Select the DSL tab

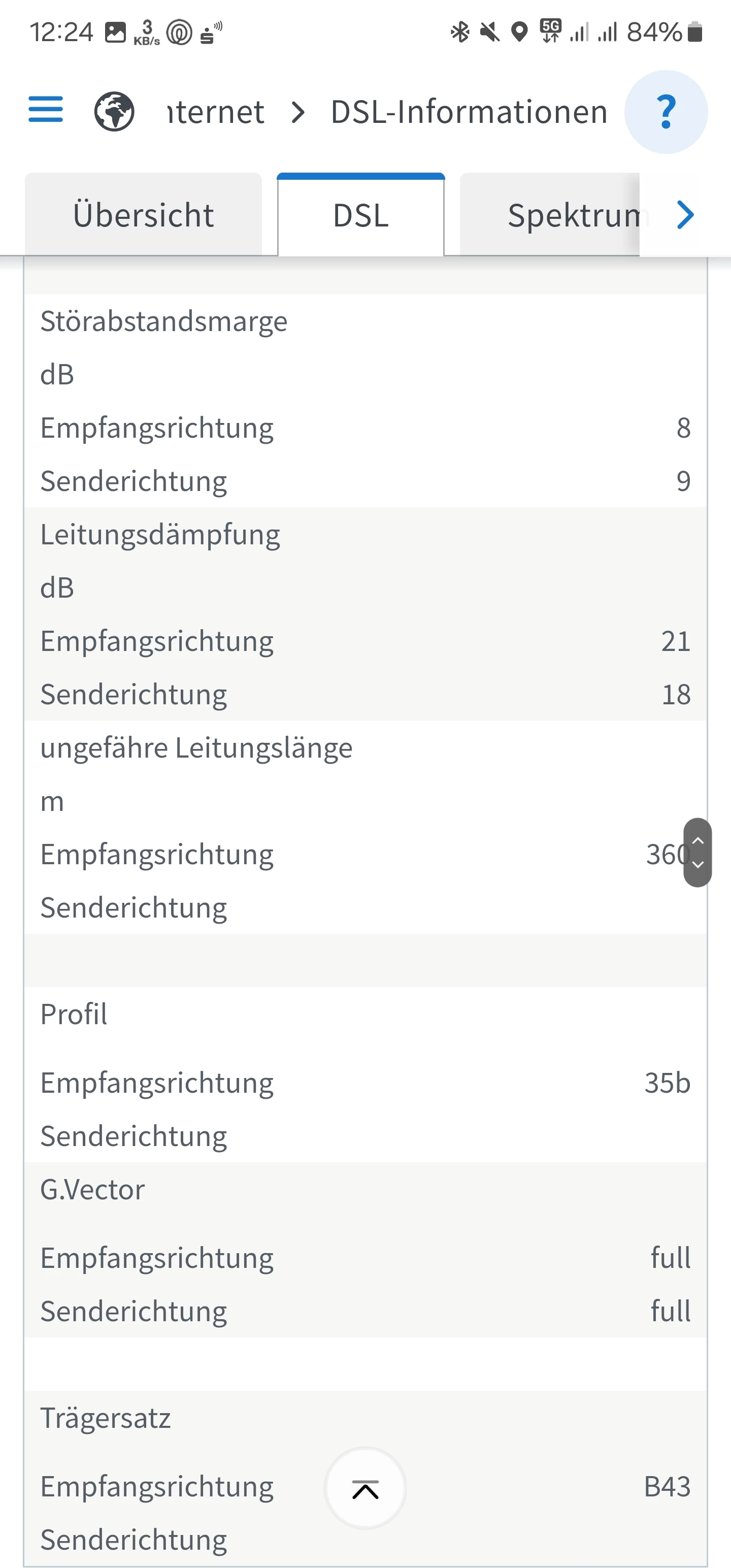pyautogui.click(x=361, y=215)
